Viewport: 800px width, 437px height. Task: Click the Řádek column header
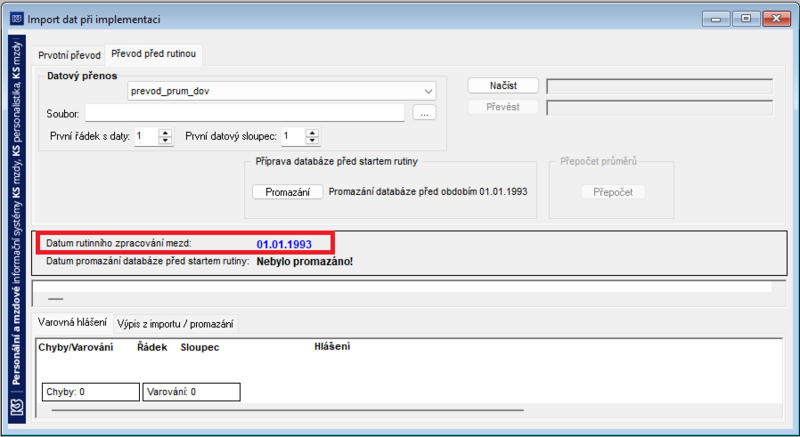click(x=152, y=347)
